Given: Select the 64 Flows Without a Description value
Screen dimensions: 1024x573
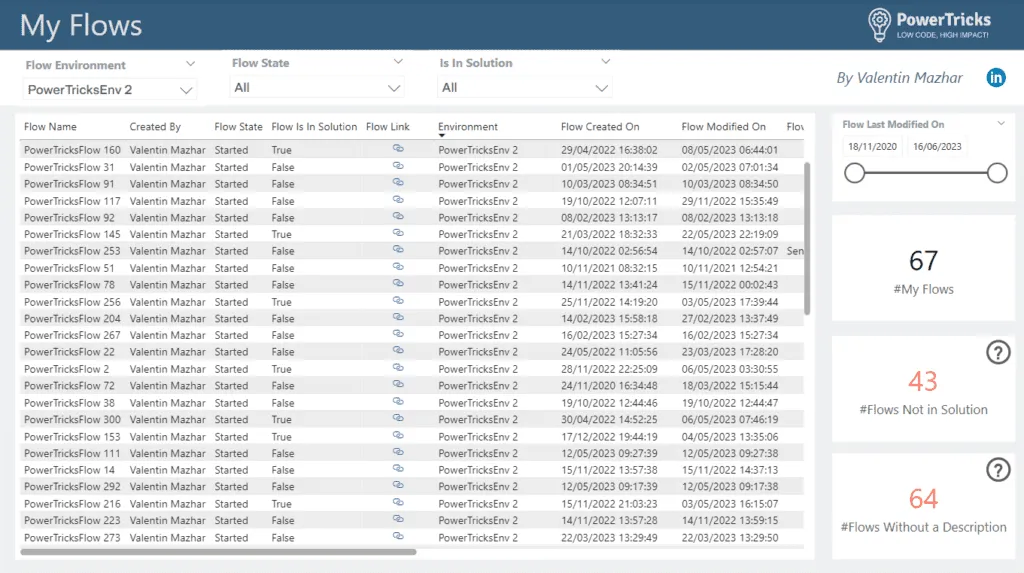Looking at the screenshot, I should click(x=923, y=499).
